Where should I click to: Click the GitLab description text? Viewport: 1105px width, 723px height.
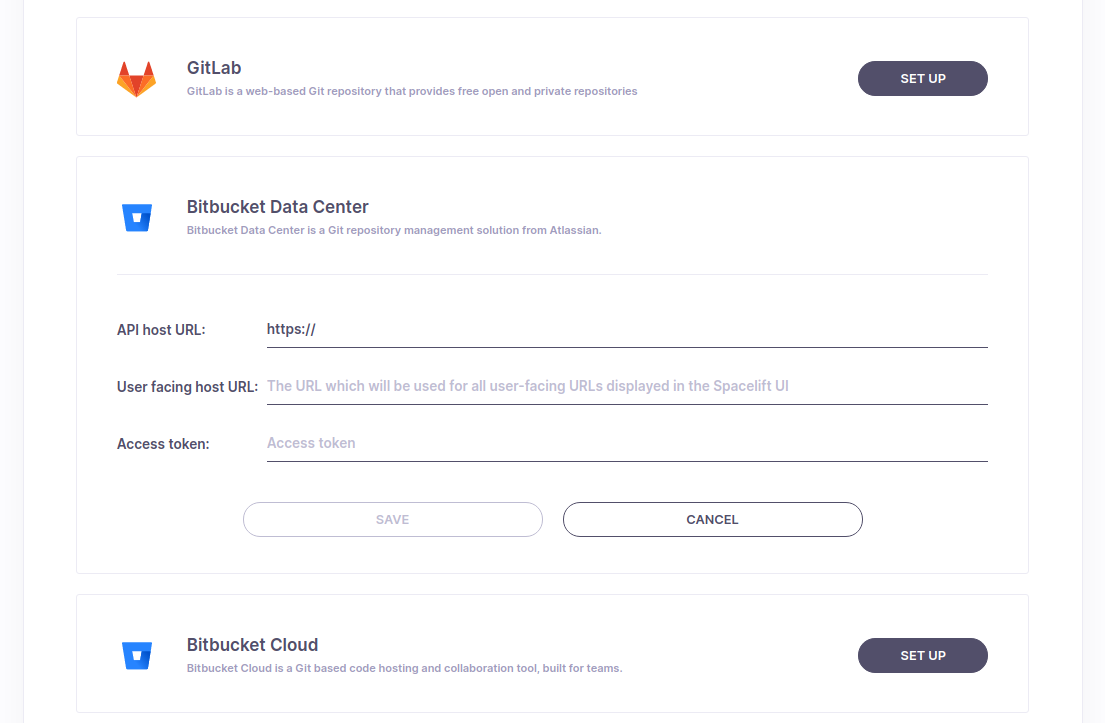412,91
